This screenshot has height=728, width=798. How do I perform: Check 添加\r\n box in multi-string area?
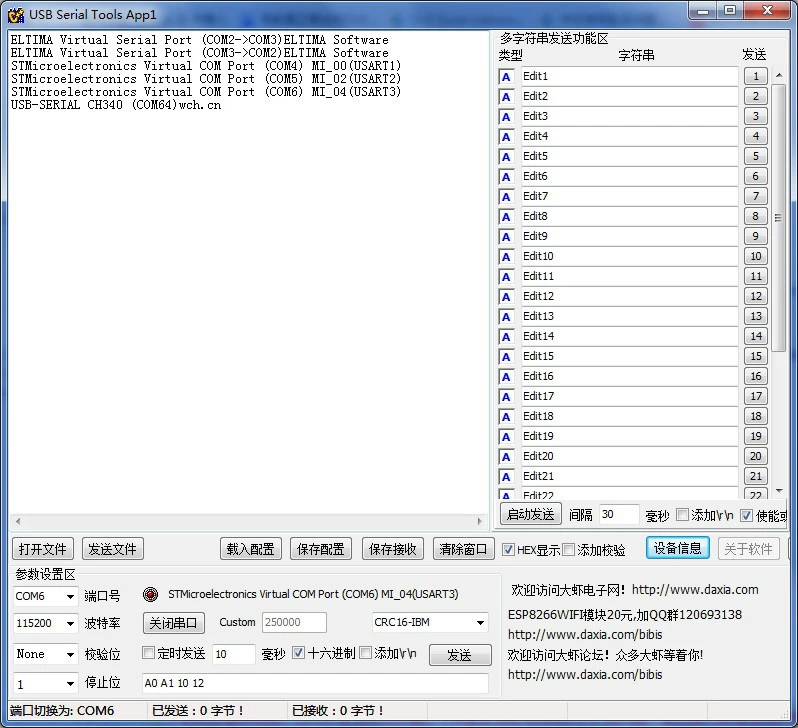tap(682, 515)
